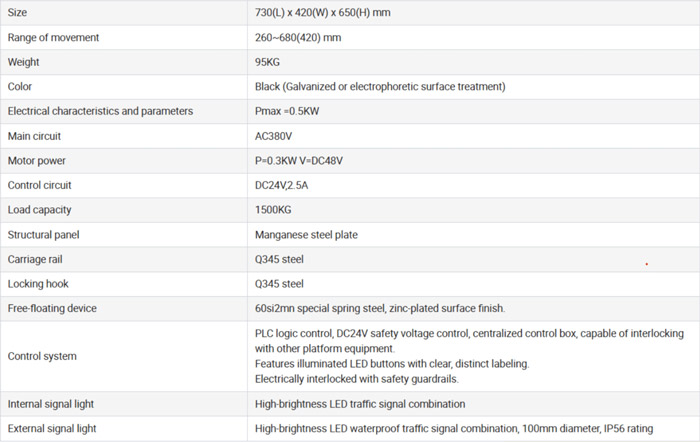Screen dimensions: 700x442
Task: Click the Locking hook Q345 steel value
Action: (279, 284)
